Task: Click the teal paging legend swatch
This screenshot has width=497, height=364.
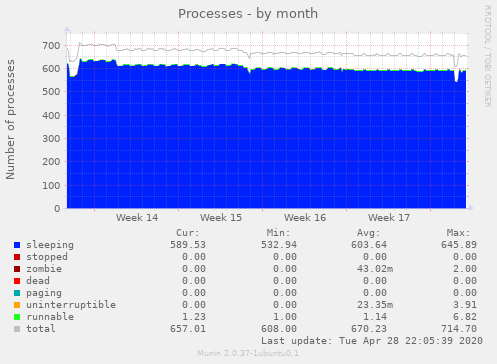Action: click(17, 293)
